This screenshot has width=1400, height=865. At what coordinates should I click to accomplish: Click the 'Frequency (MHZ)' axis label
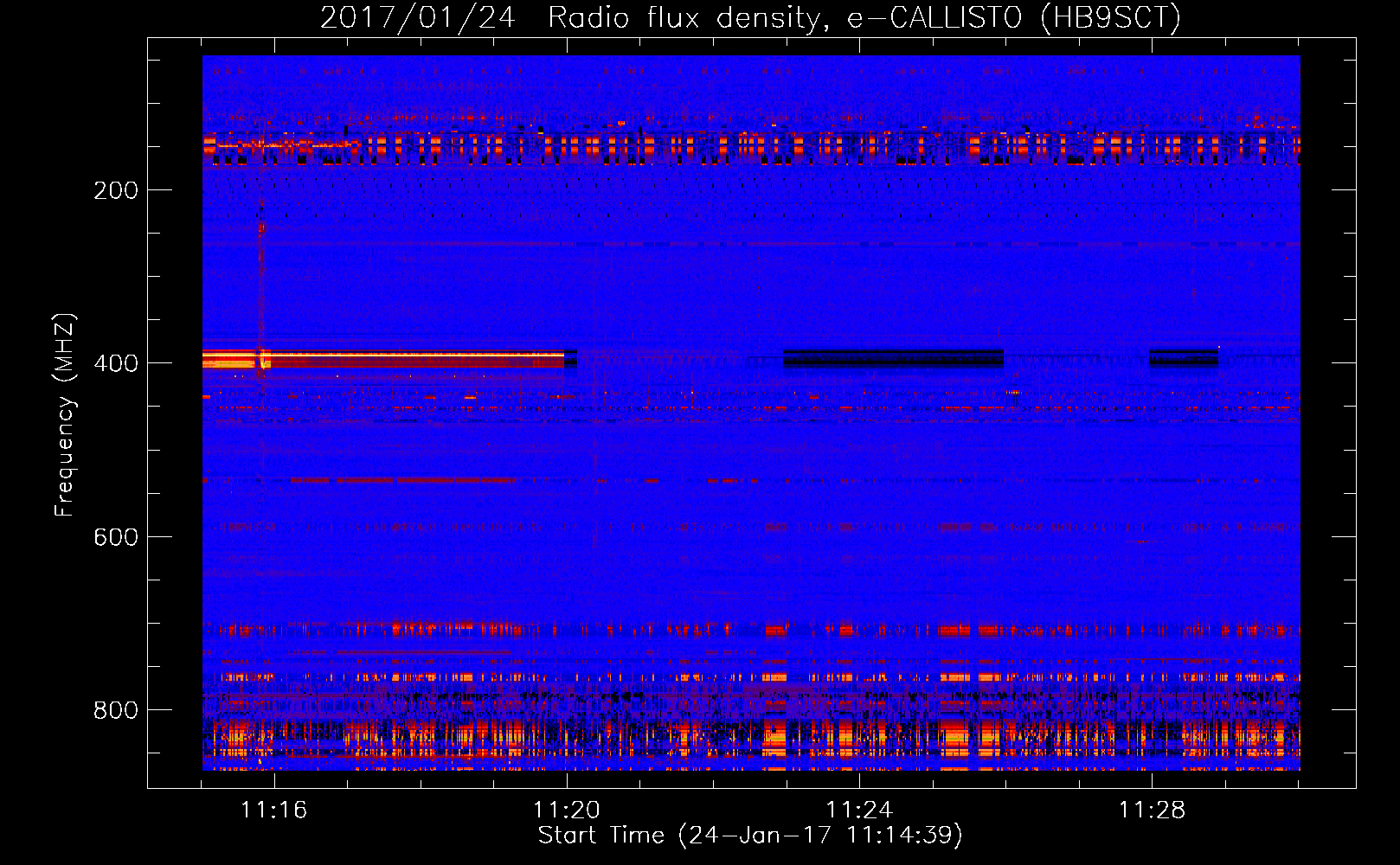65,415
